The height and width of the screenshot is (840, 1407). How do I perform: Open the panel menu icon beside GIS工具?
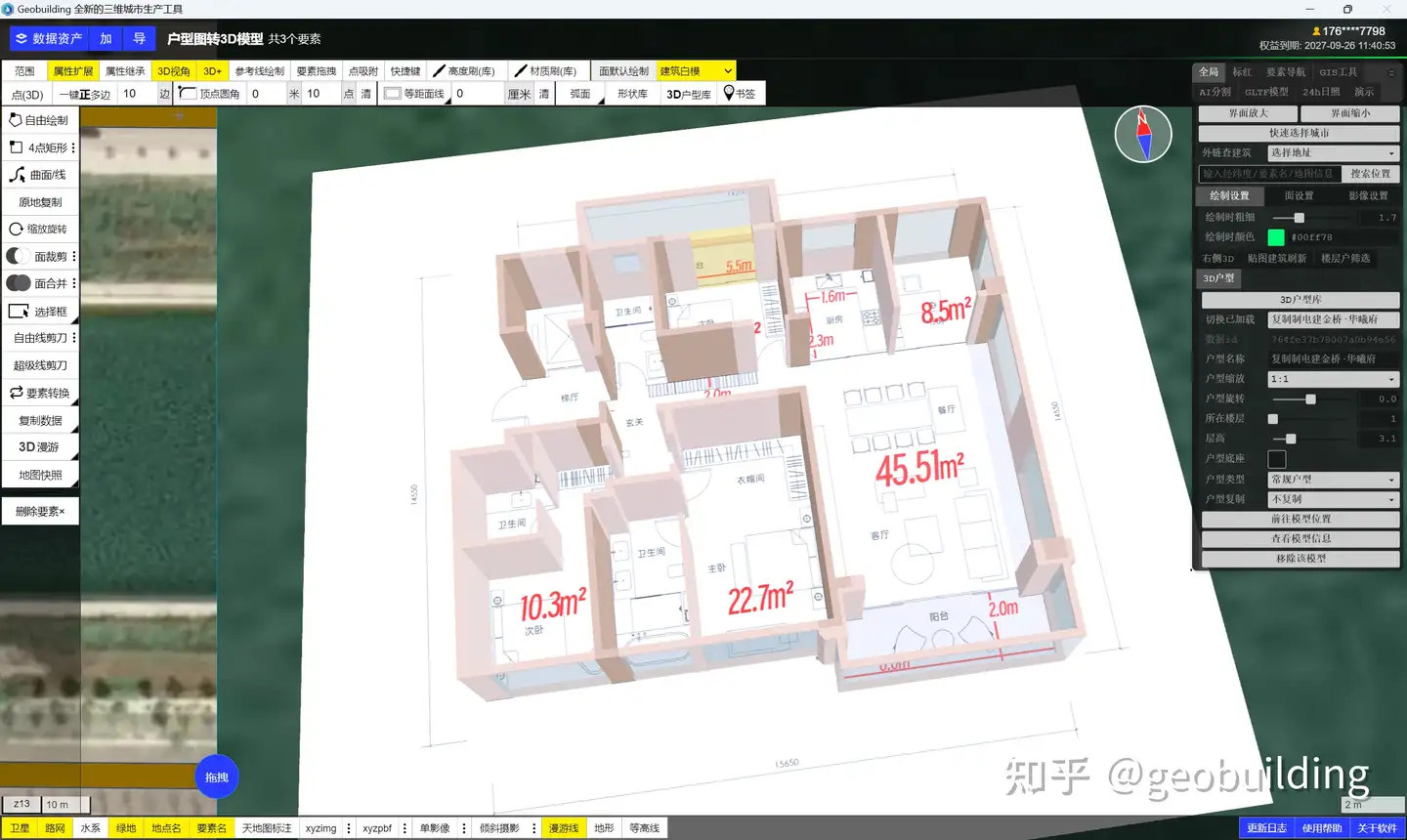coord(1391,72)
